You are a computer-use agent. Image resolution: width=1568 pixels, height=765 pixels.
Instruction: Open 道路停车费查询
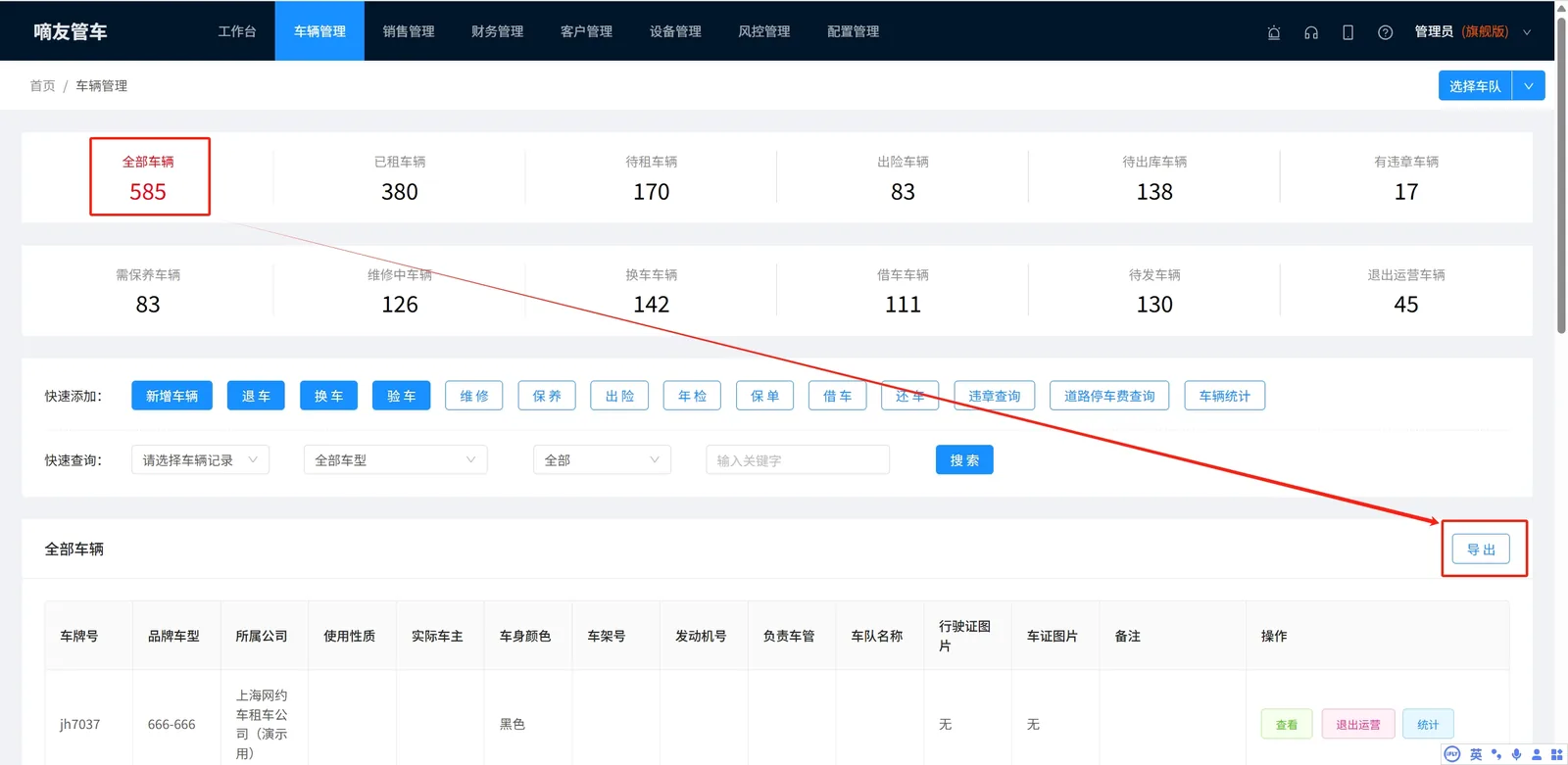click(1109, 396)
